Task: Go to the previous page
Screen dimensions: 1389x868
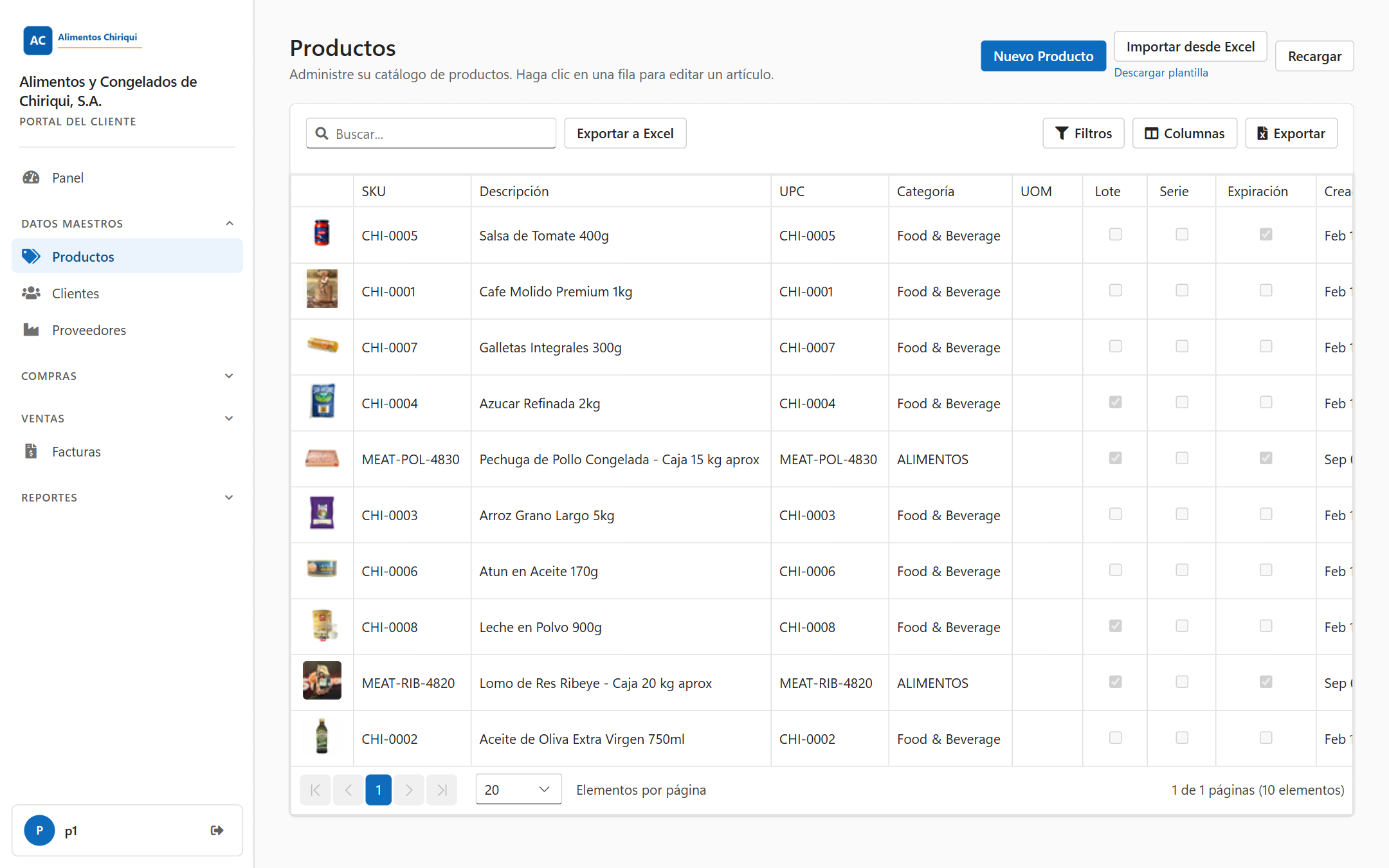Action: click(348, 790)
